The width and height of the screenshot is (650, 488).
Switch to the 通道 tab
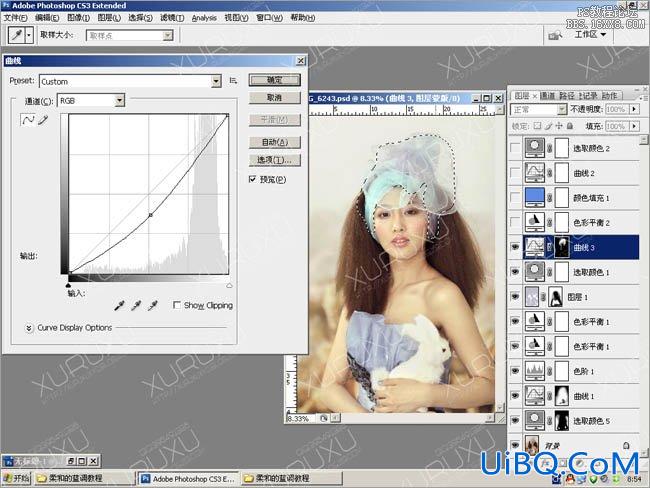pyautogui.click(x=548, y=96)
